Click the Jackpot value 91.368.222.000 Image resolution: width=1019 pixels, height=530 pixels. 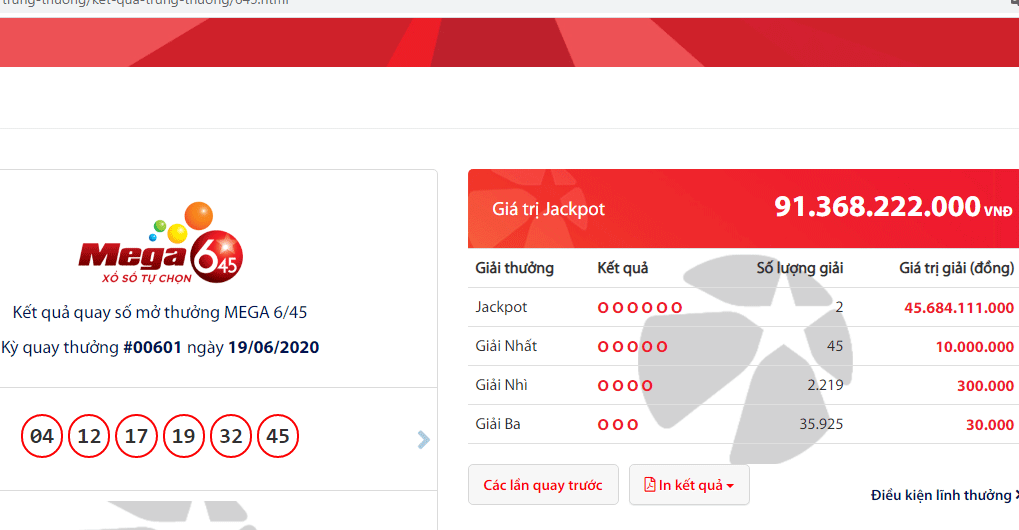pos(876,207)
